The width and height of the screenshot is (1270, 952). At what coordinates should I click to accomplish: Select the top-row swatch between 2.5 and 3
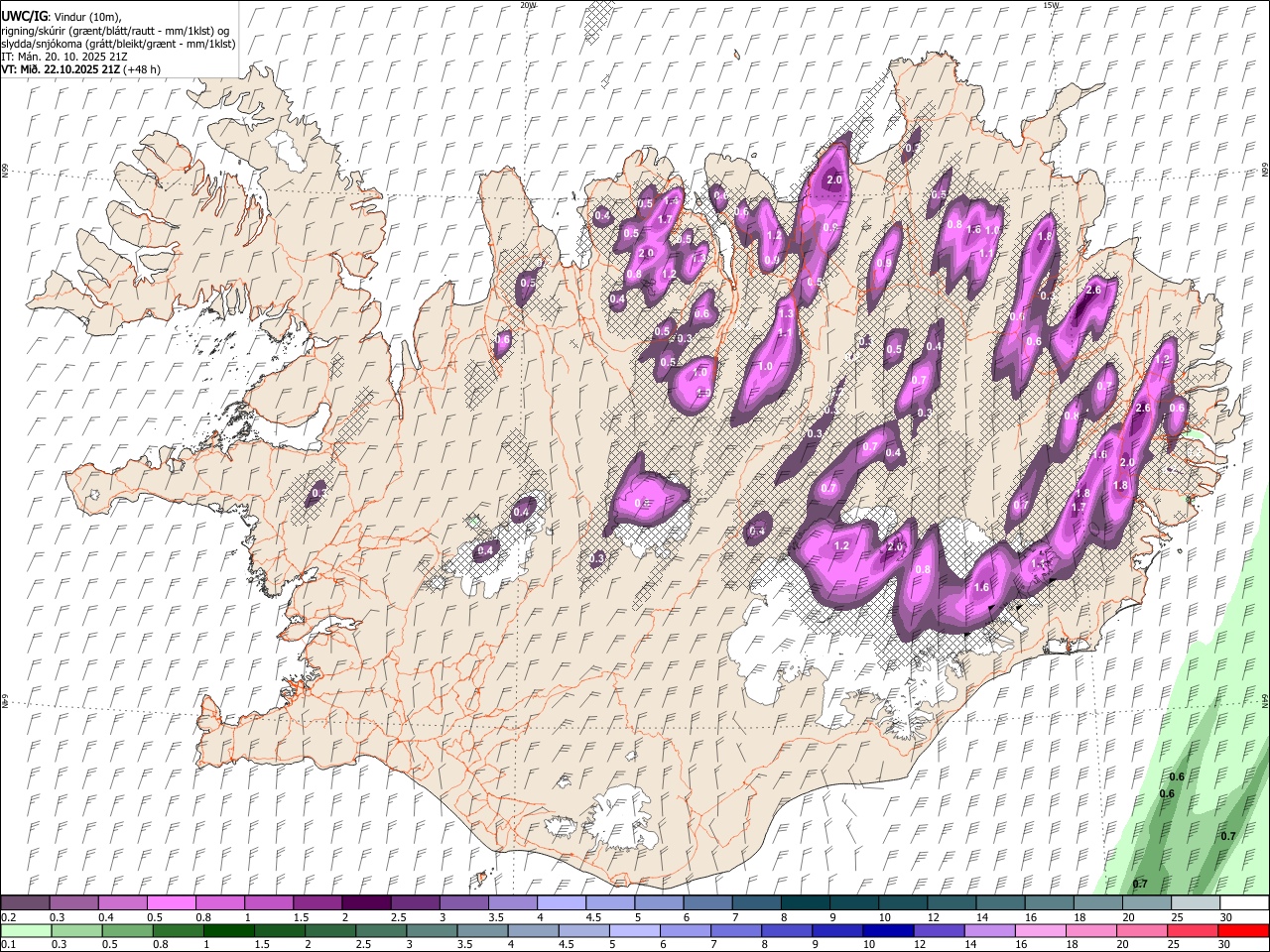coord(415,902)
